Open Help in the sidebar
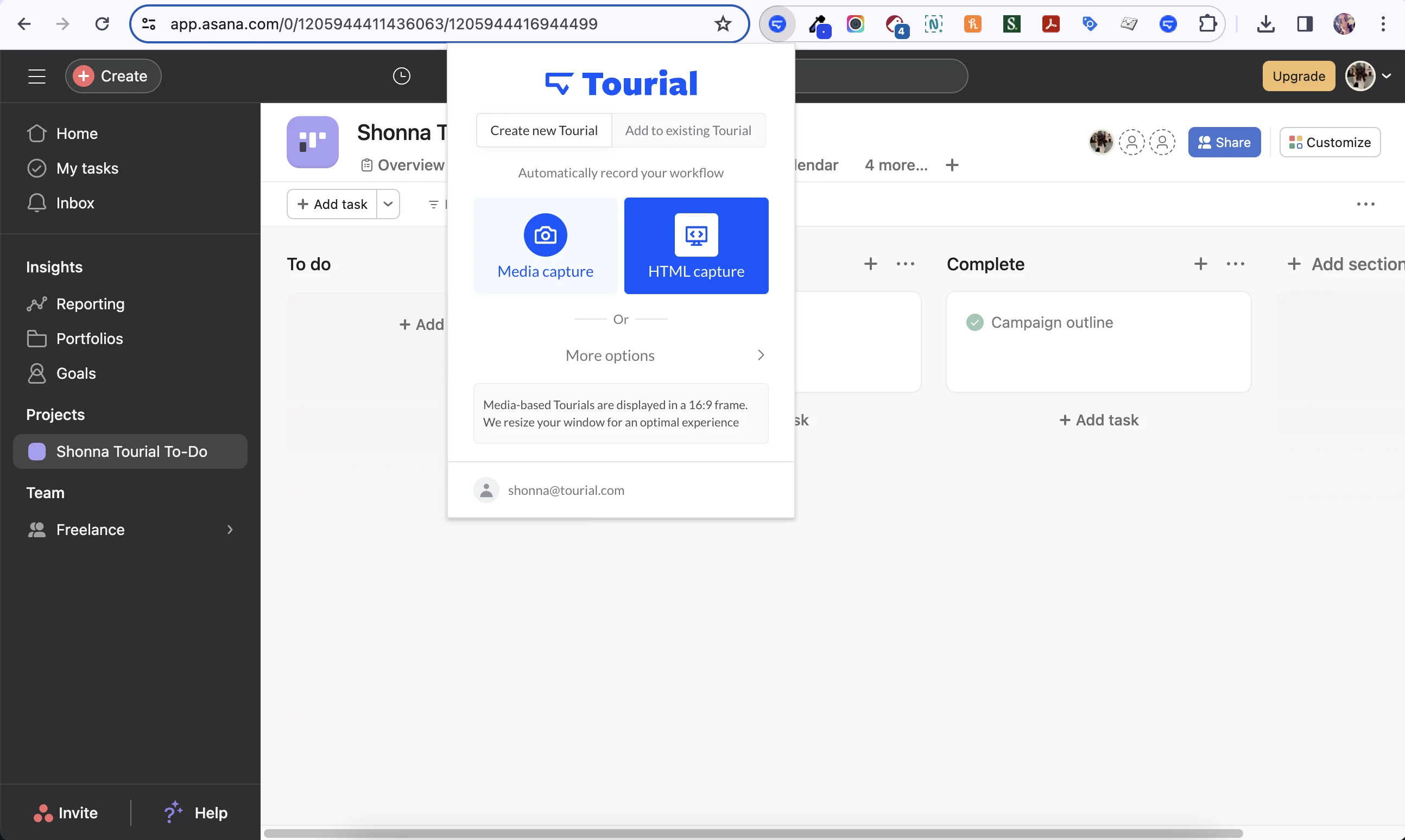The image size is (1405, 840). [196, 813]
